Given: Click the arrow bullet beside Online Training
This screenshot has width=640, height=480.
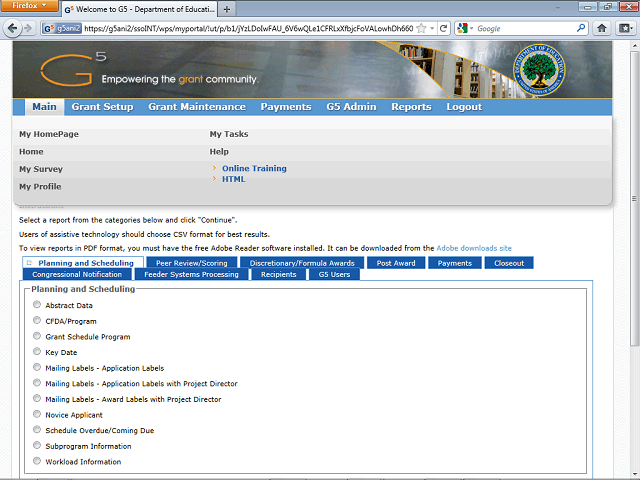Looking at the screenshot, I should (x=214, y=168).
